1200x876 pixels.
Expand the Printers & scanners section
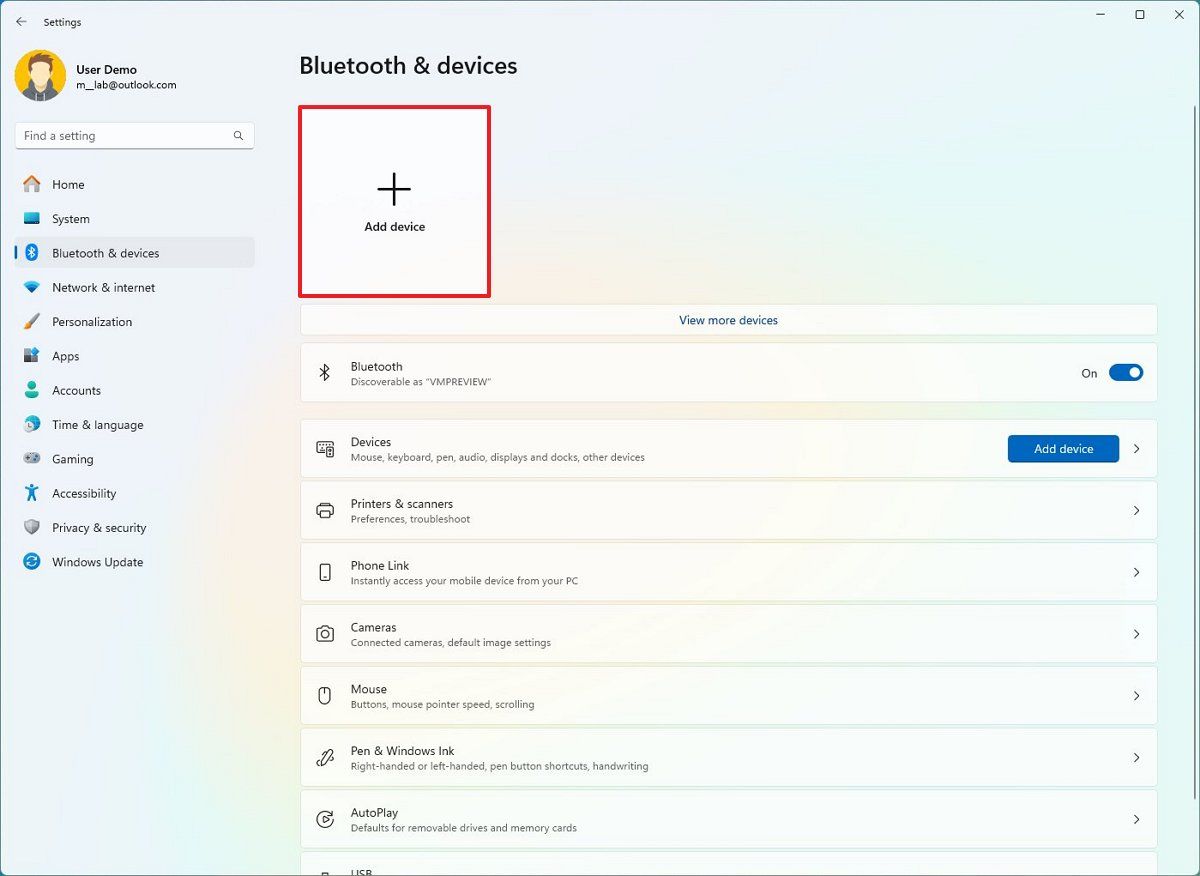[x=1136, y=510]
